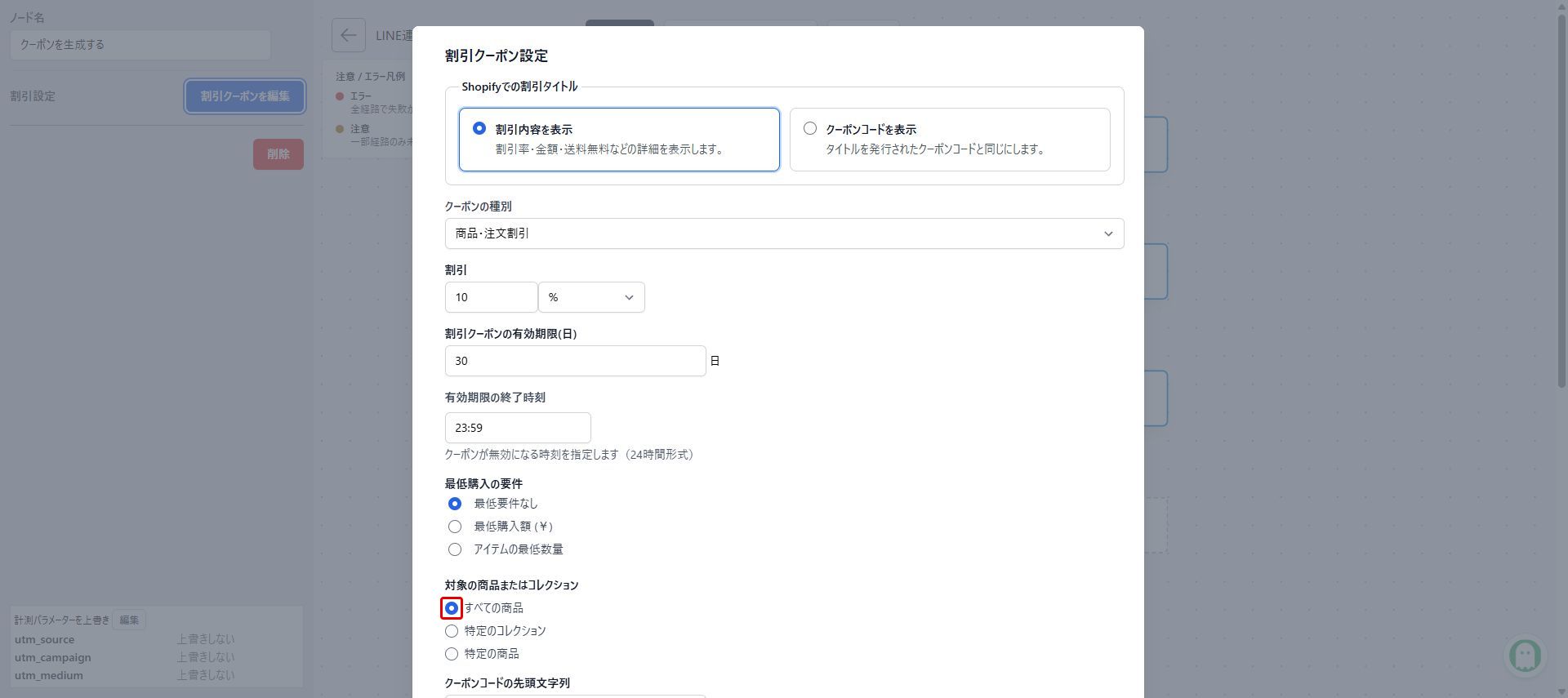Click the 割引クーポンを編集 button
The height and width of the screenshot is (698, 1568).
point(245,96)
